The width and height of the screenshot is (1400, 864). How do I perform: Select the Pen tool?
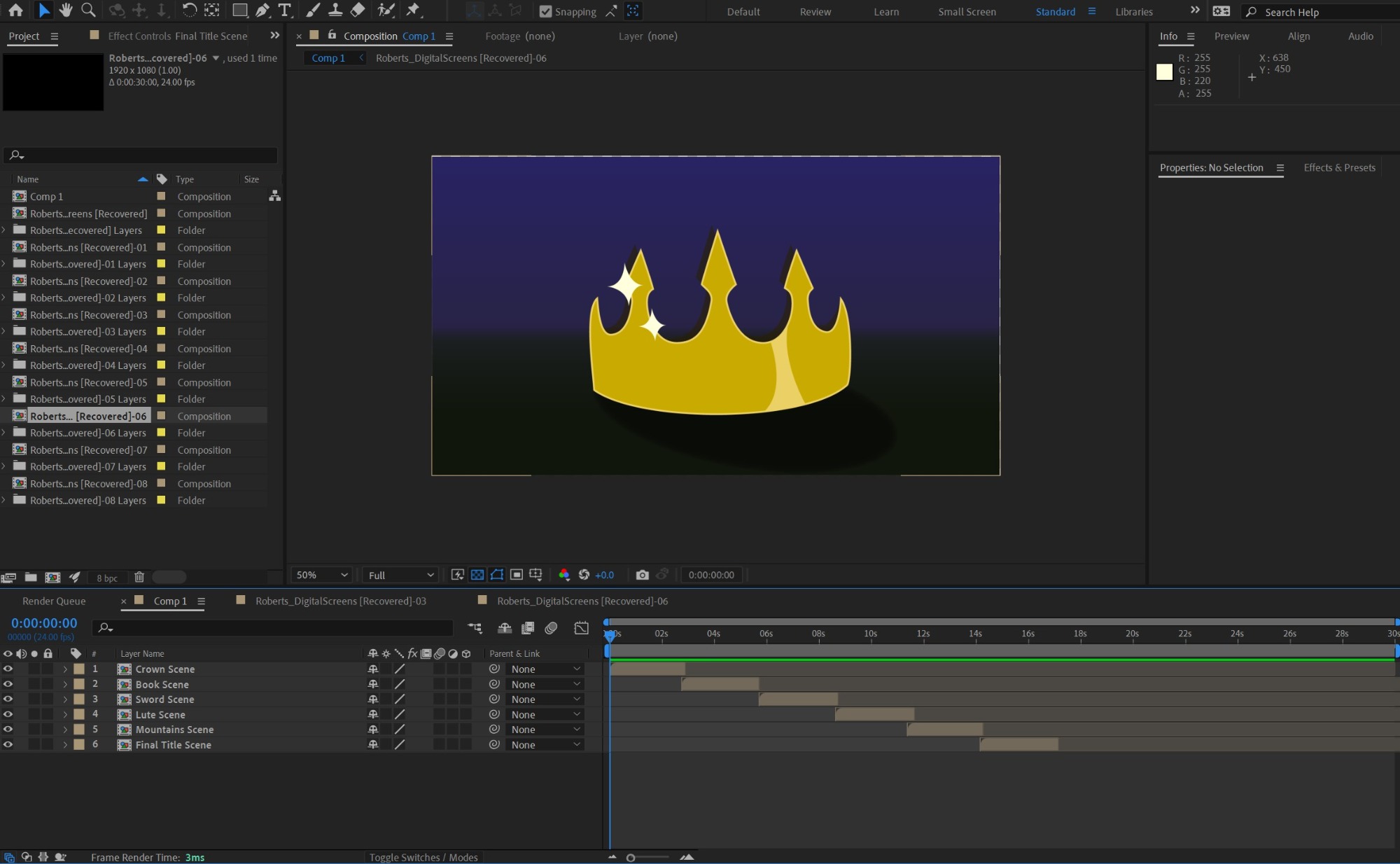(262, 10)
